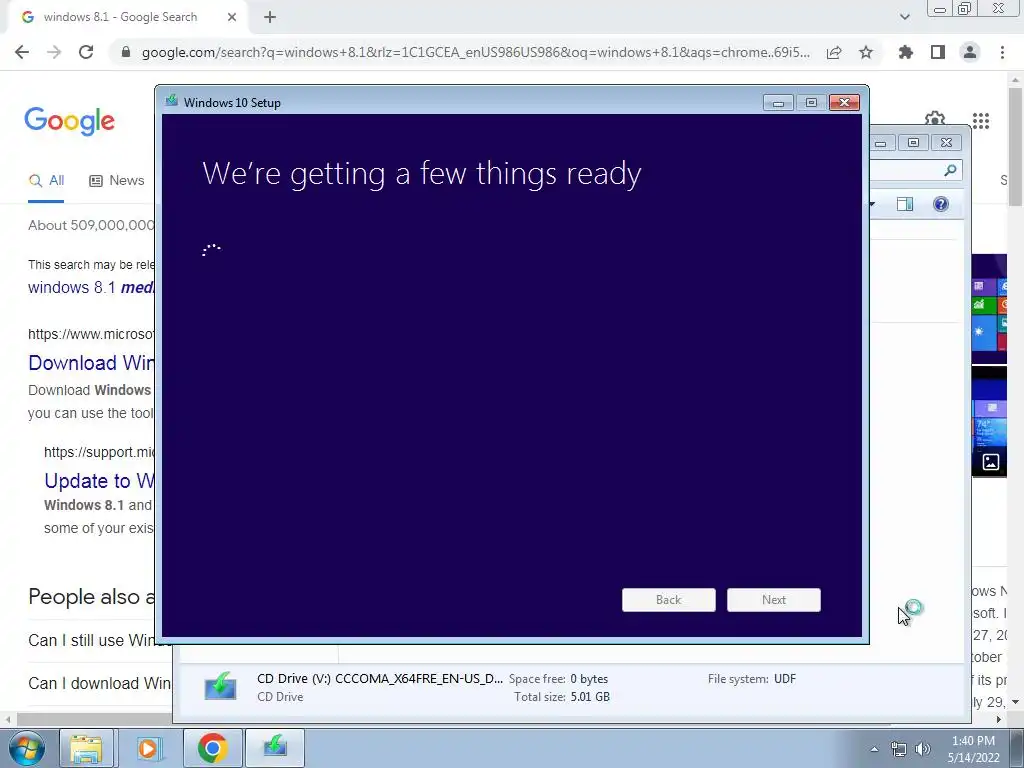This screenshot has width=1024, height=768.
Task: Click the Windows 10 Setup title bar icon
Action: [x=172, y=101]
